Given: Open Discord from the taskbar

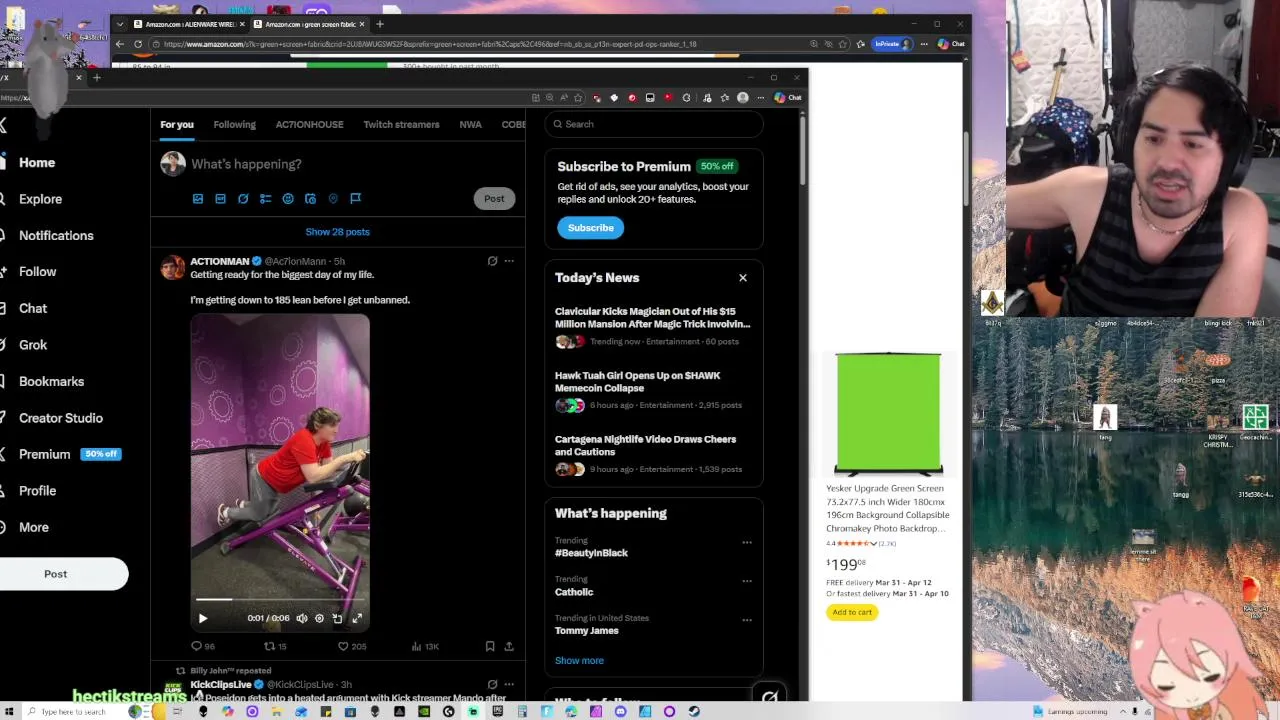Looking at the screenshot, I should point(620,712).
